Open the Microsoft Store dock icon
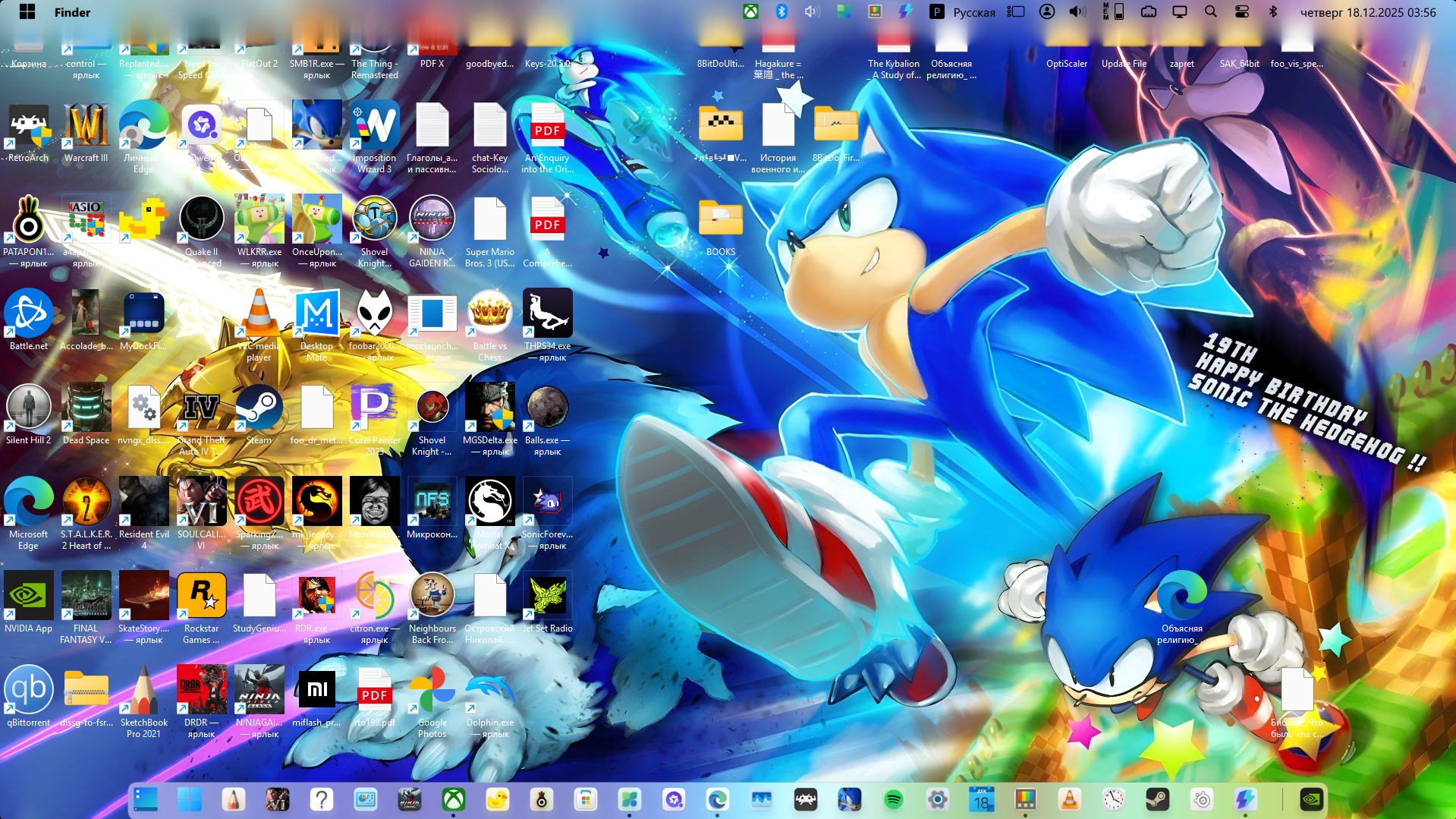The image size is (1456, 819). [586, 799]
